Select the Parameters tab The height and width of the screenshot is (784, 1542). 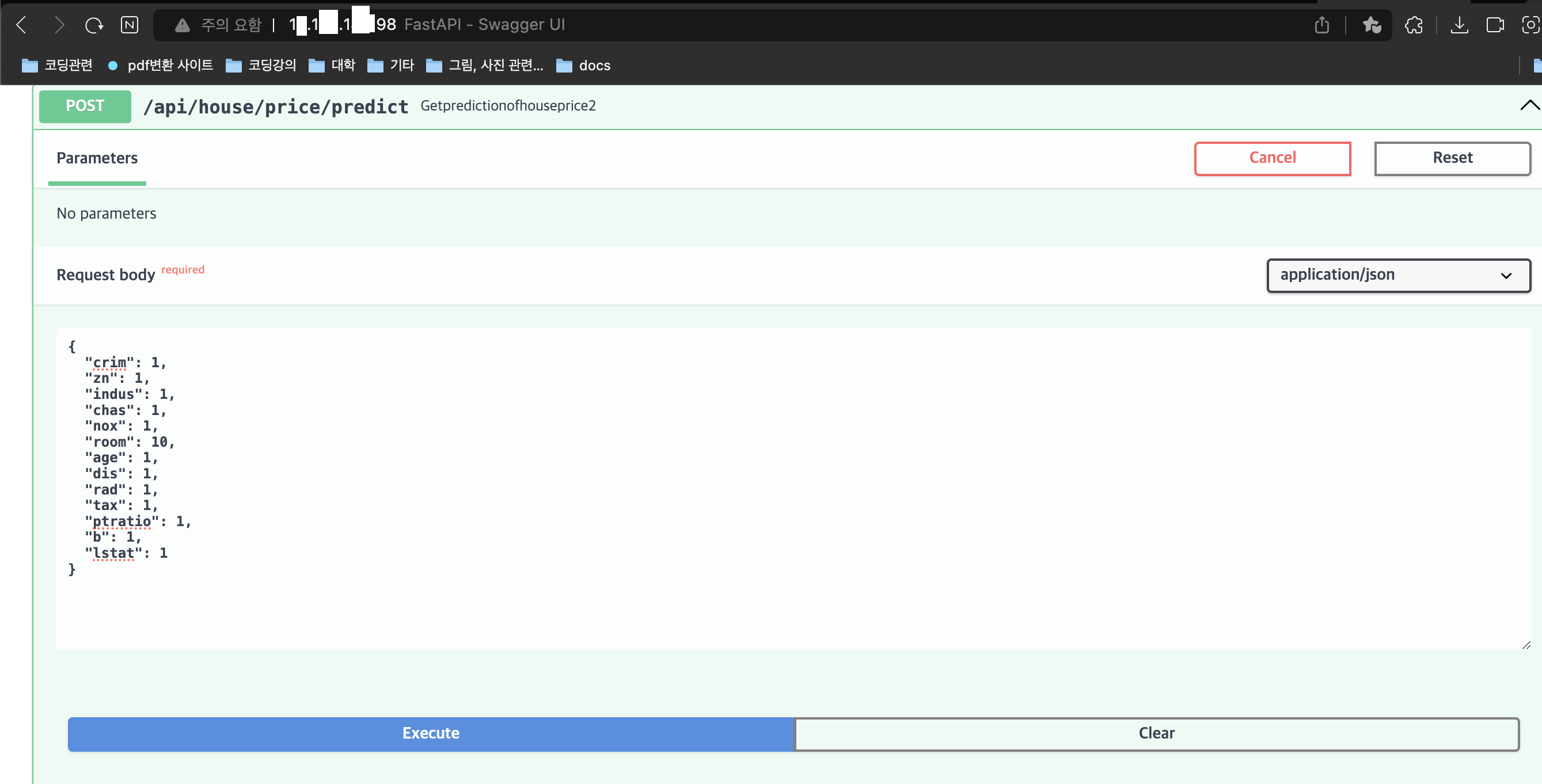point(97,158)
